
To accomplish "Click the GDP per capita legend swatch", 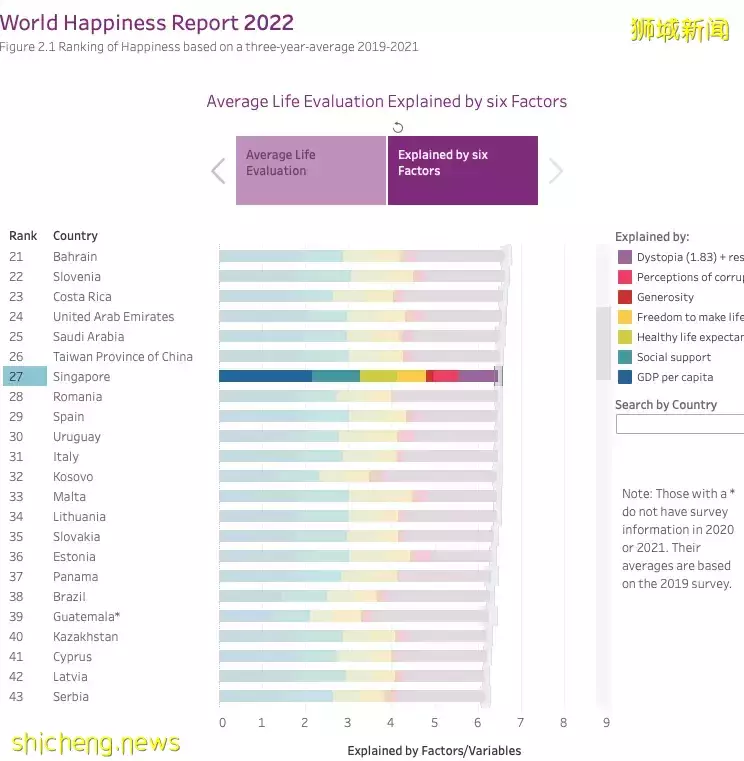I will (625, 377).
